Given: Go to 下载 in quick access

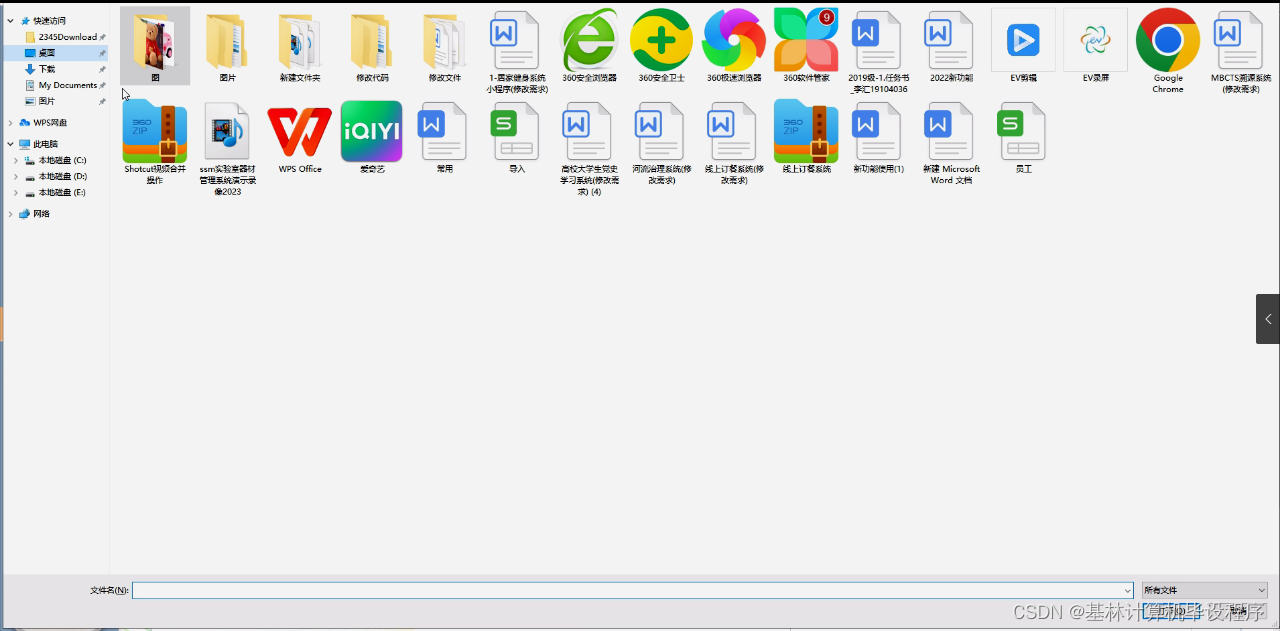Looking at the screenshot, I should 47,69.
